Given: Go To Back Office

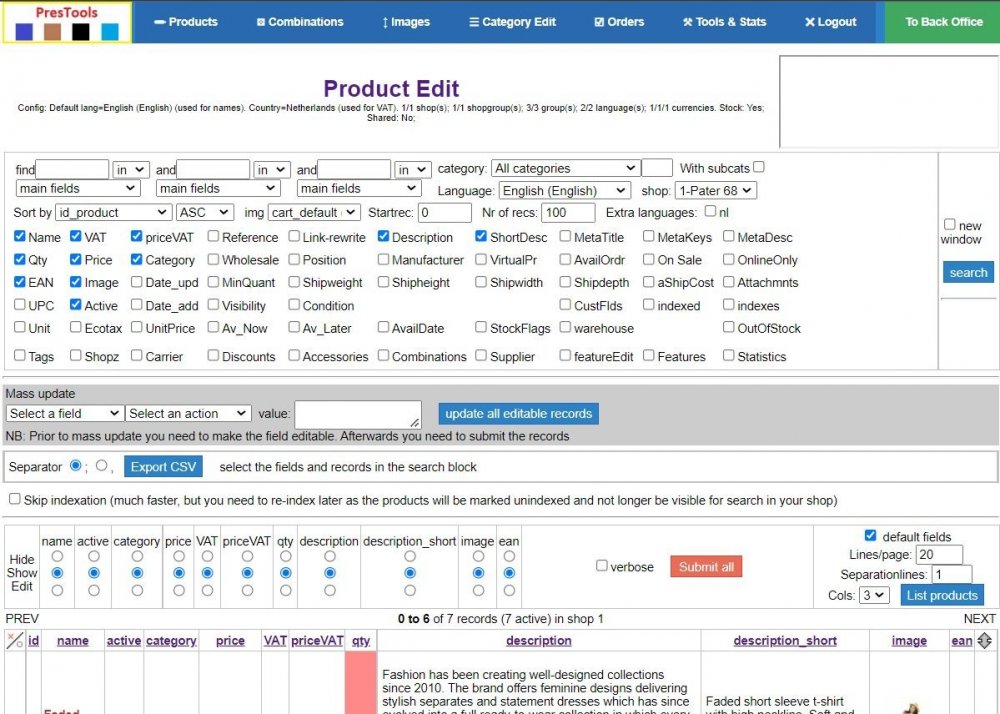Looking at the screenshot, I should tap(943, 22).
